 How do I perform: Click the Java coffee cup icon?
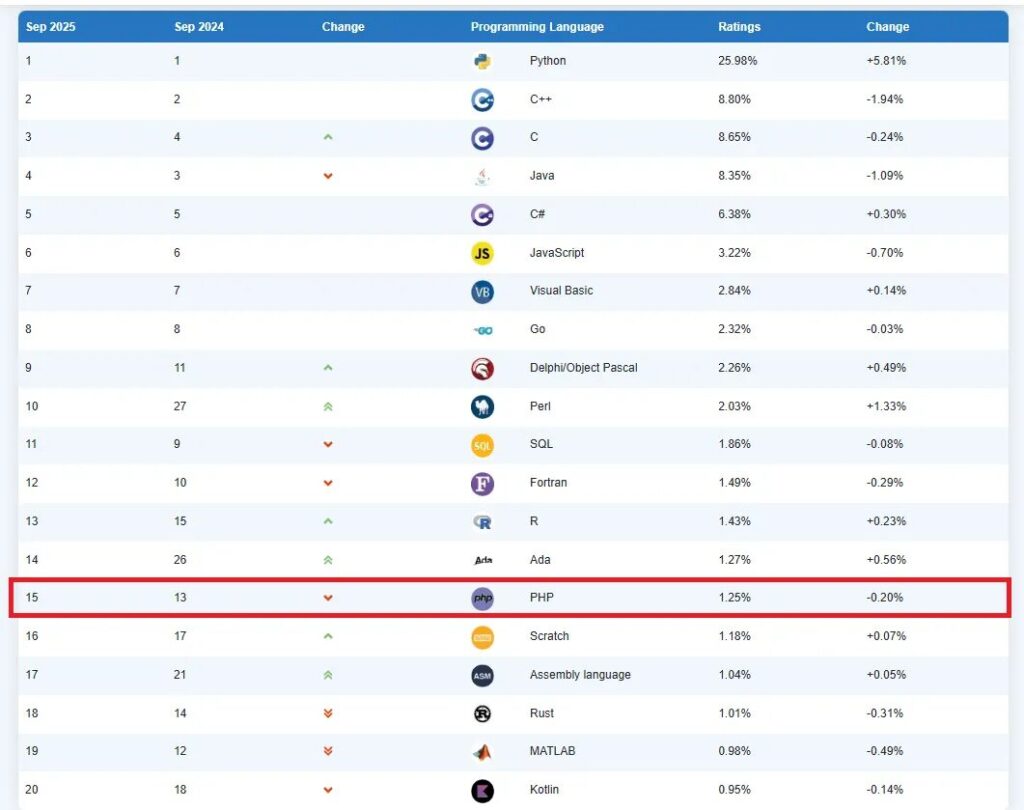point(482,176)
